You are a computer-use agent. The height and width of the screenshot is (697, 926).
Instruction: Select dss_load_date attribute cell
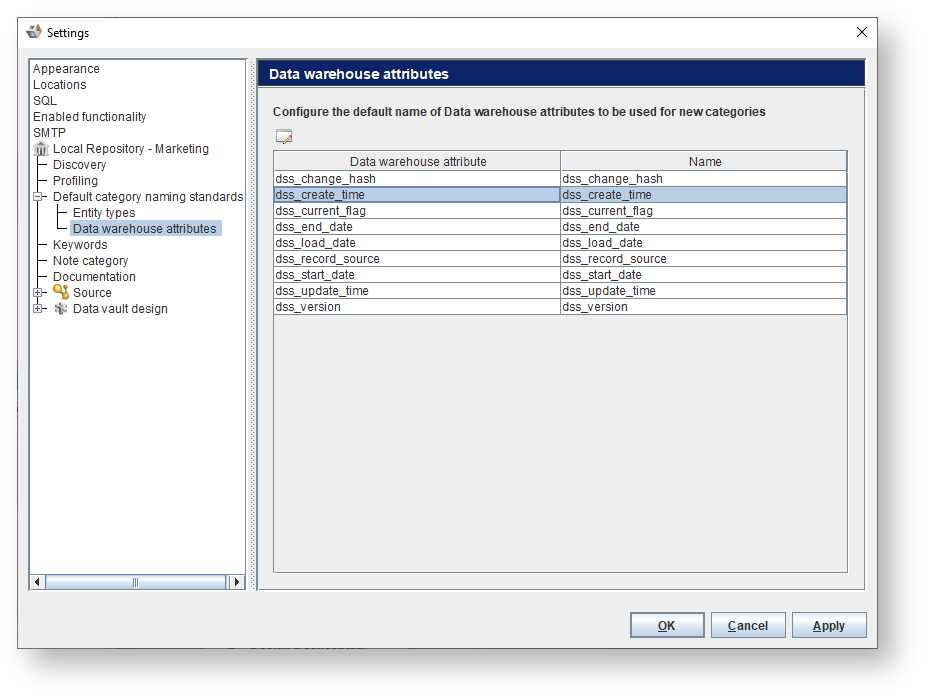pos(417,242)
